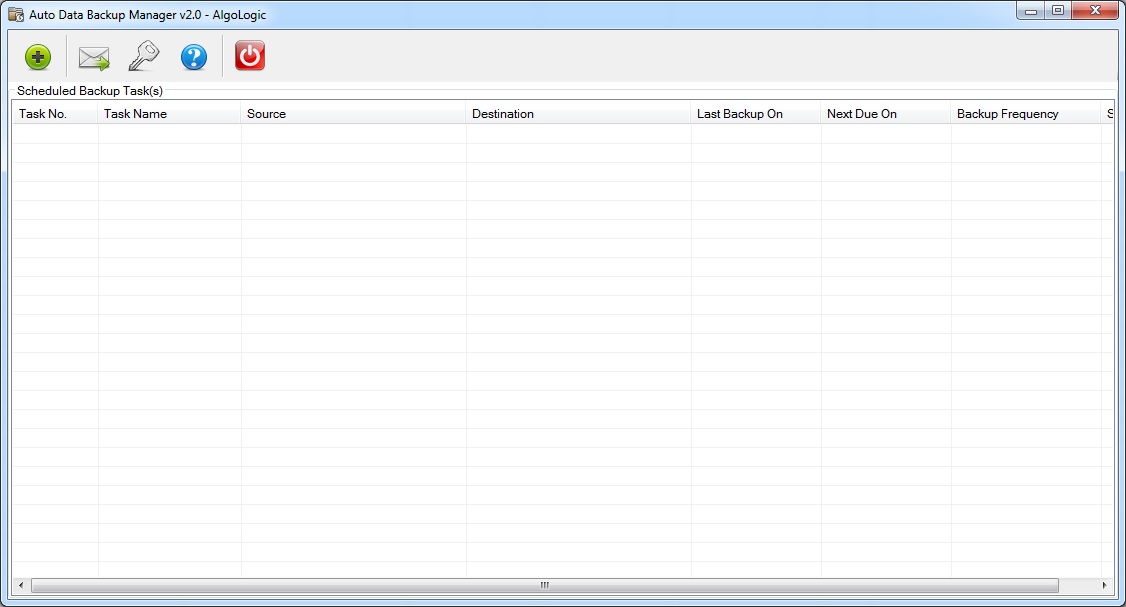Click the Auto Data Backup Manager app icon
This screenshot has height=607, width=1126.
(16, 10)
